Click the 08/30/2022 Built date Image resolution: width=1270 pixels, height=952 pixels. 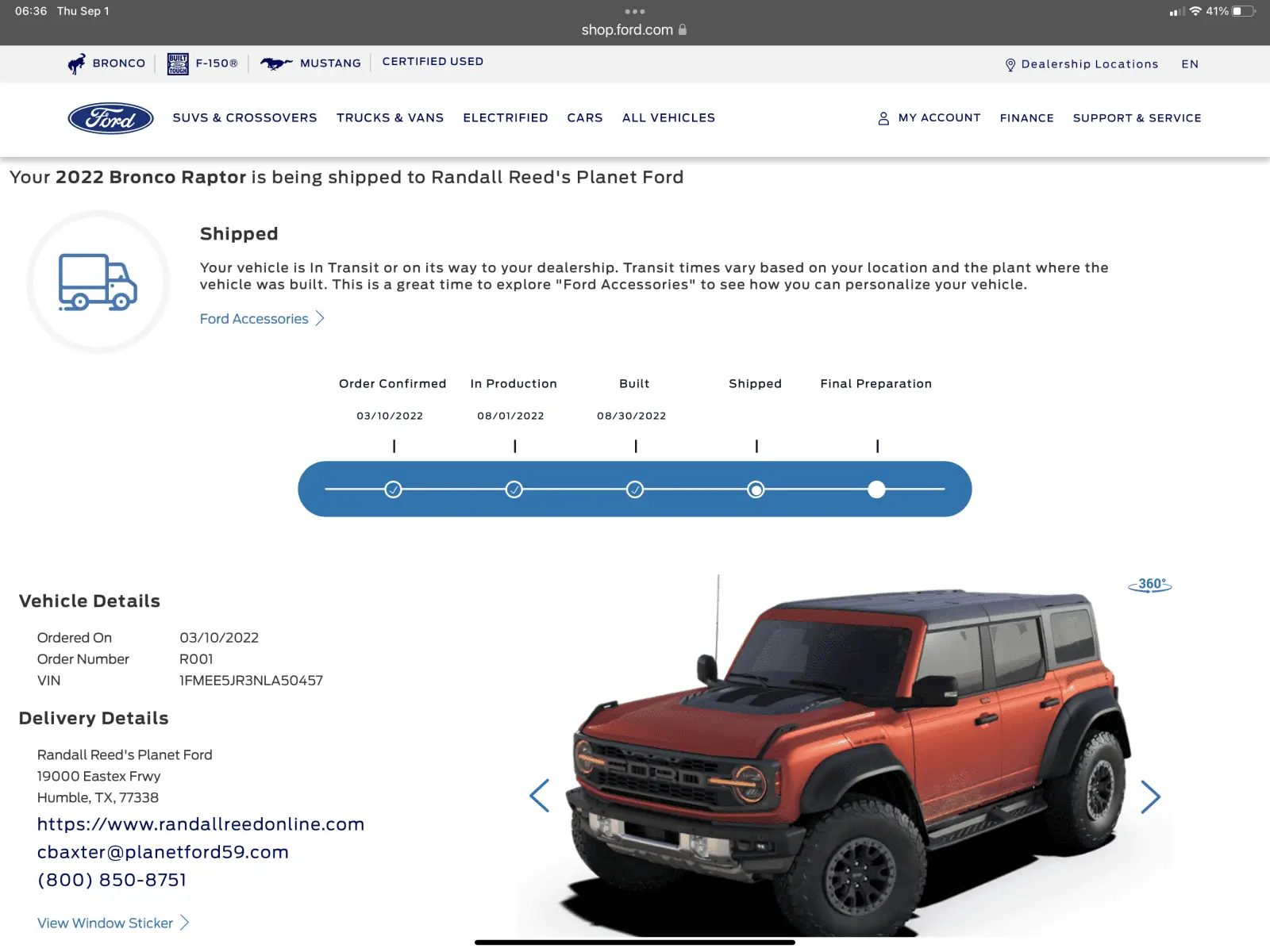point(632,416)
